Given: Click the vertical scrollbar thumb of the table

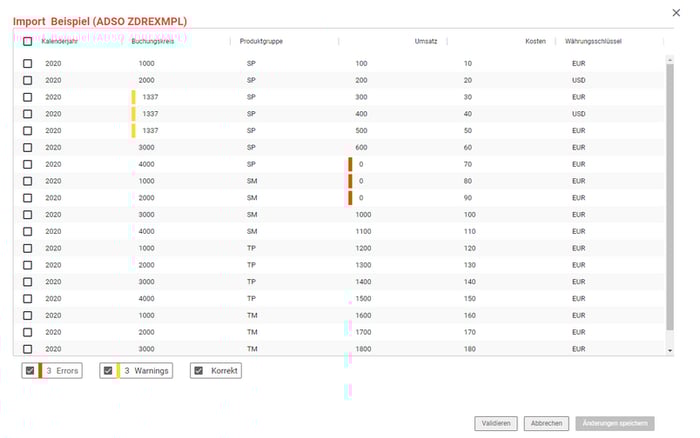Looking at the screenshot, I should (x=670, y=197).
